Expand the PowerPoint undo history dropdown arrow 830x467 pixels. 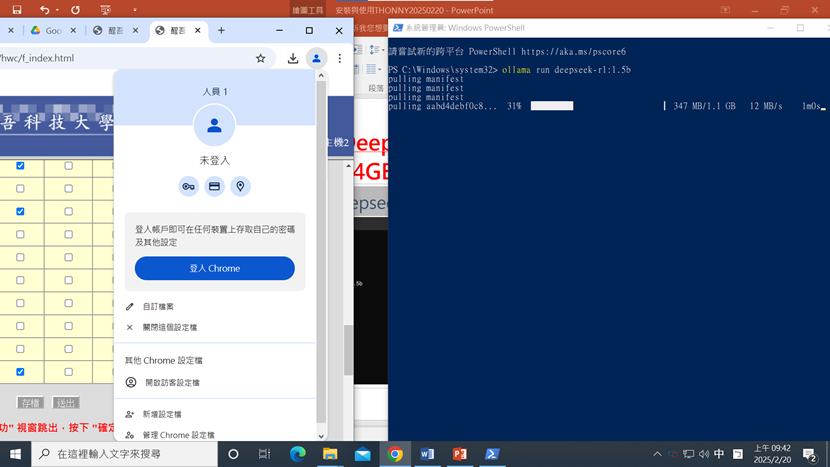point(58,10)
